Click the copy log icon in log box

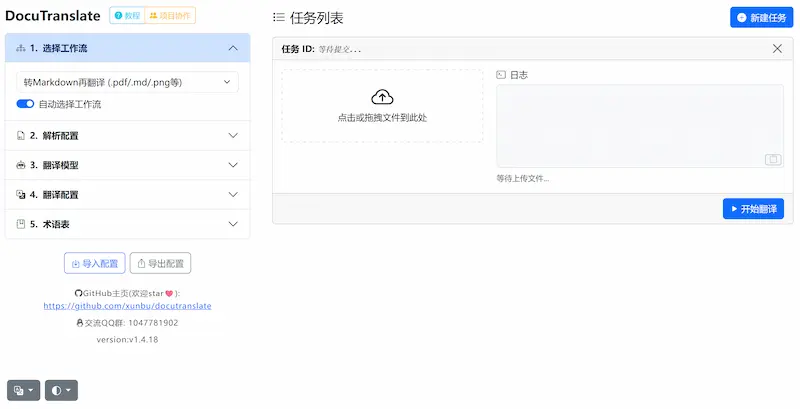tap(772, 159)
